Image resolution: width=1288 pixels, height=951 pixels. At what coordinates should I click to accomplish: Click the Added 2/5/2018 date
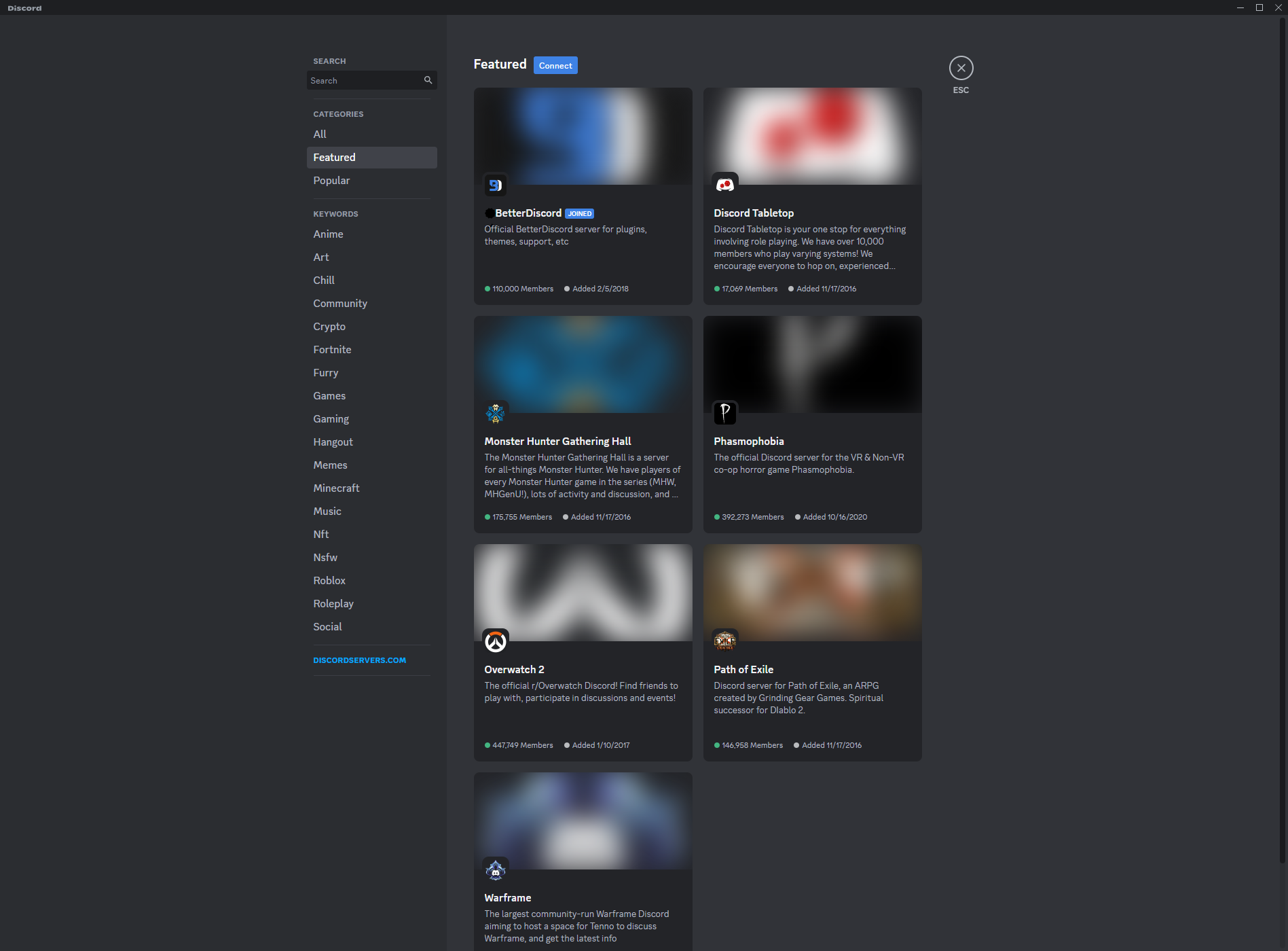point(600,289)
